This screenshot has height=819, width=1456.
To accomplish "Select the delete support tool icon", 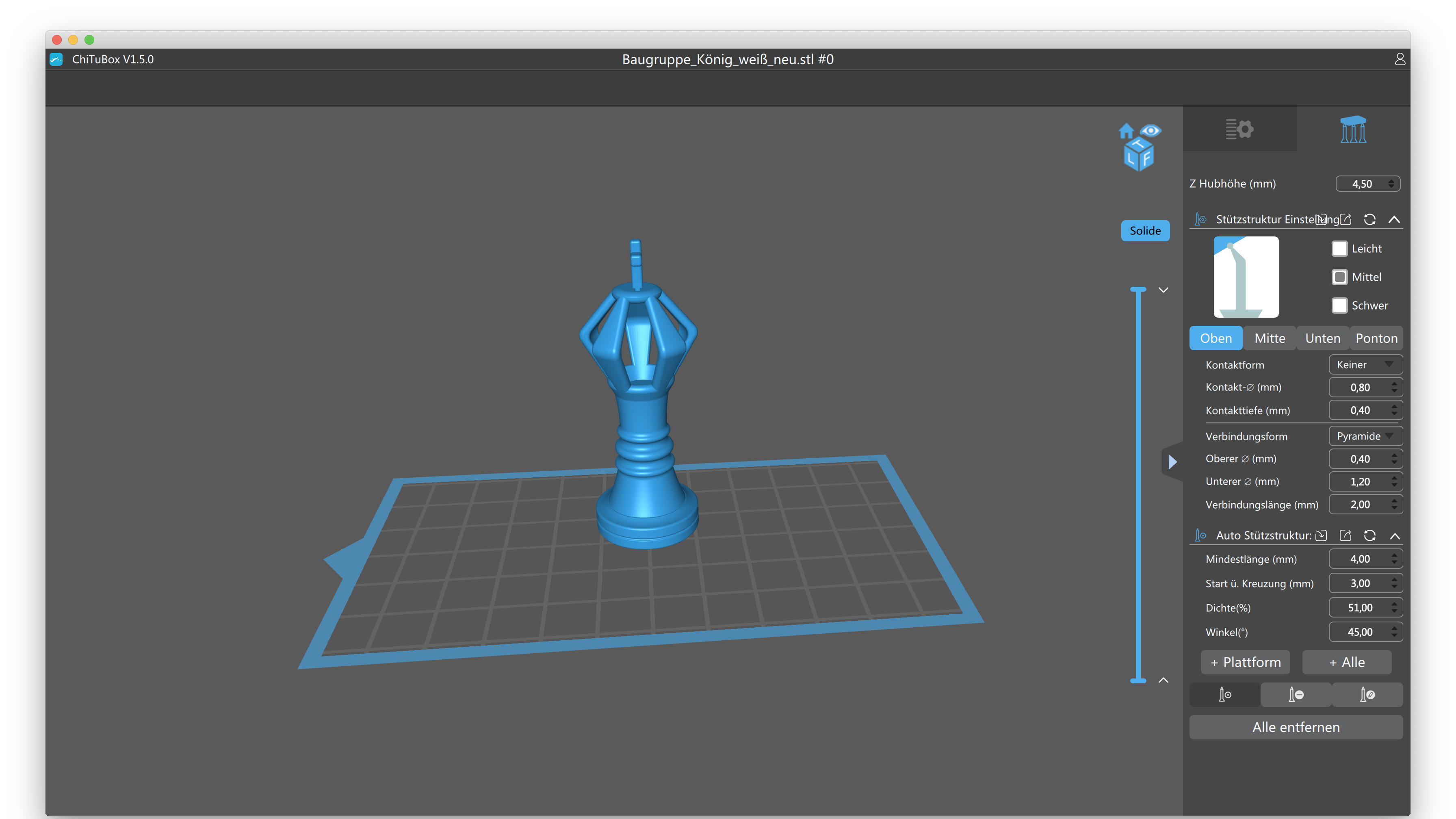I will point(1296,695).
